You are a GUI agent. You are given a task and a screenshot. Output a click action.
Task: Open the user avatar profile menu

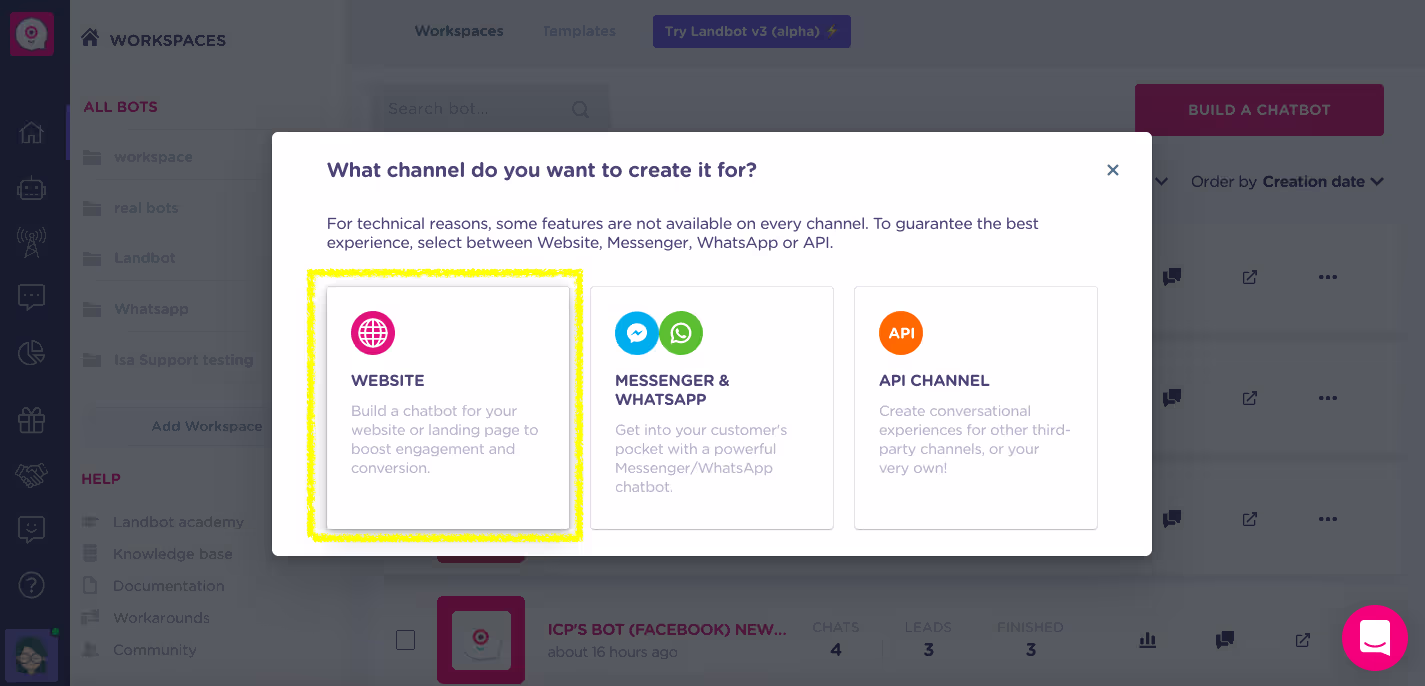[32, 655]
